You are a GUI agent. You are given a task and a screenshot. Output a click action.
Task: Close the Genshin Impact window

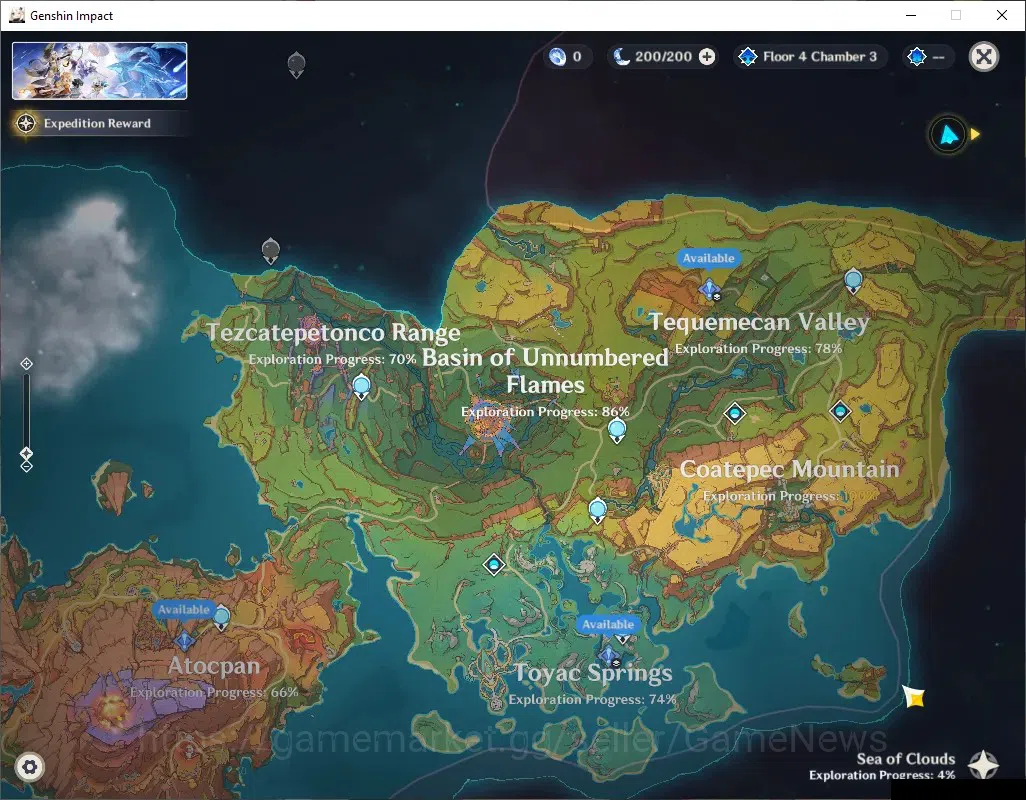tap(1001, 15)
